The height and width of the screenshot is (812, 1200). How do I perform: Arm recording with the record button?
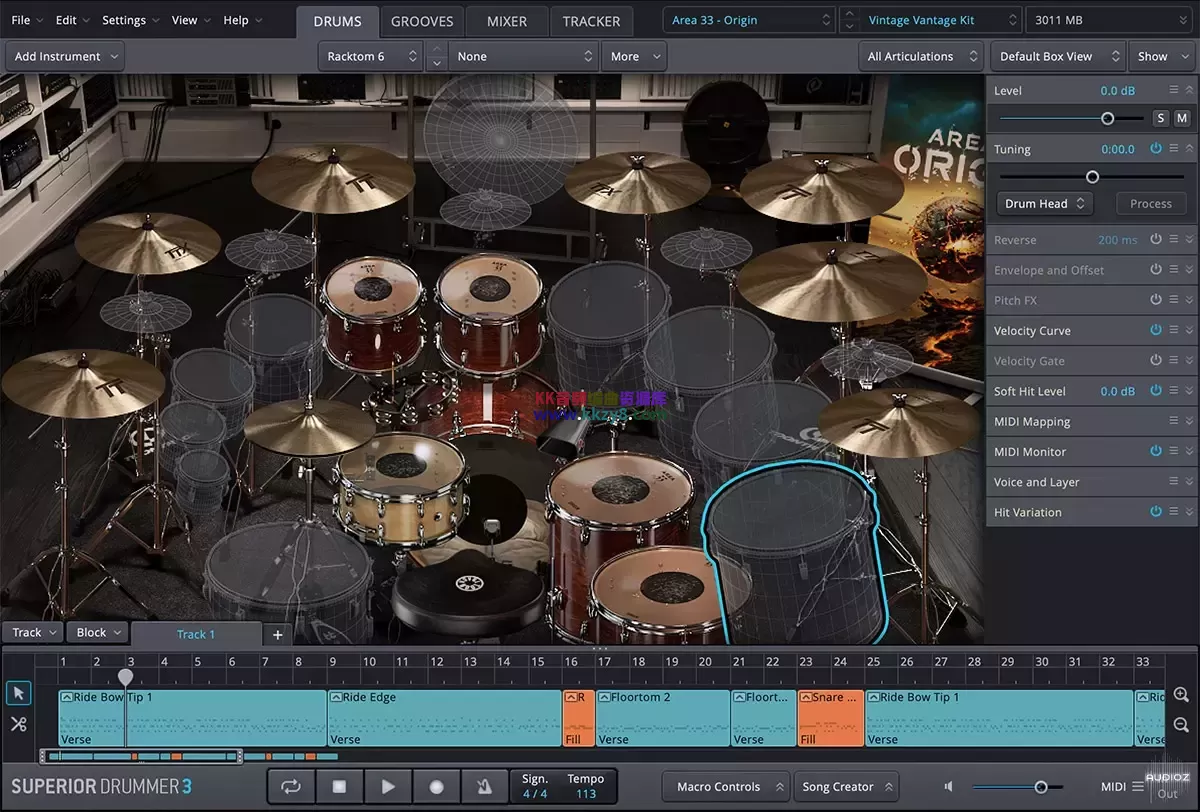pos(436,787)
